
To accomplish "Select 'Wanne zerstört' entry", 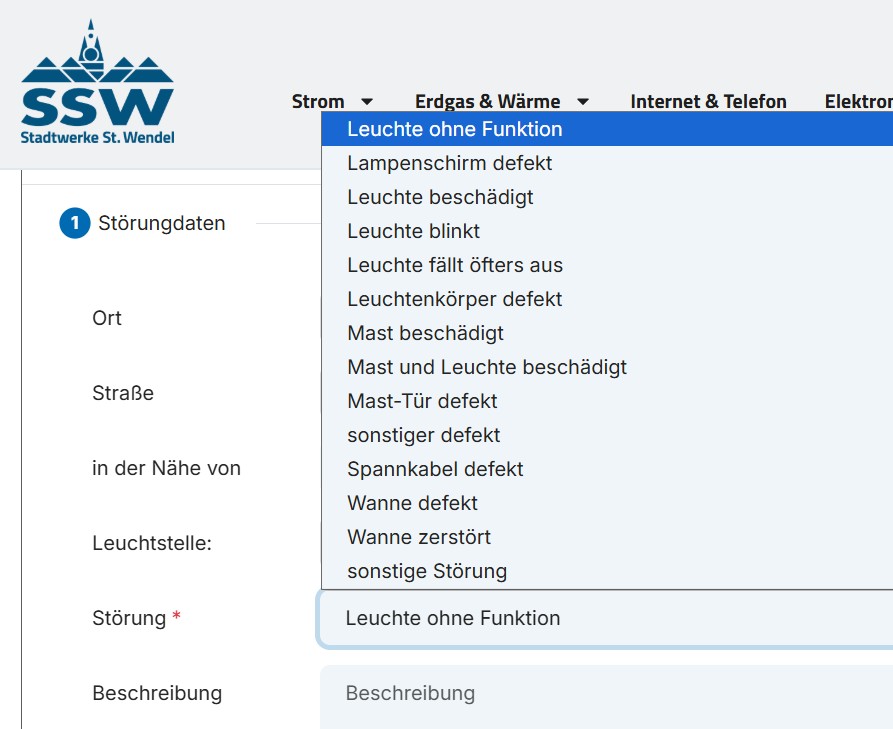I will click(x=419, y=537).
